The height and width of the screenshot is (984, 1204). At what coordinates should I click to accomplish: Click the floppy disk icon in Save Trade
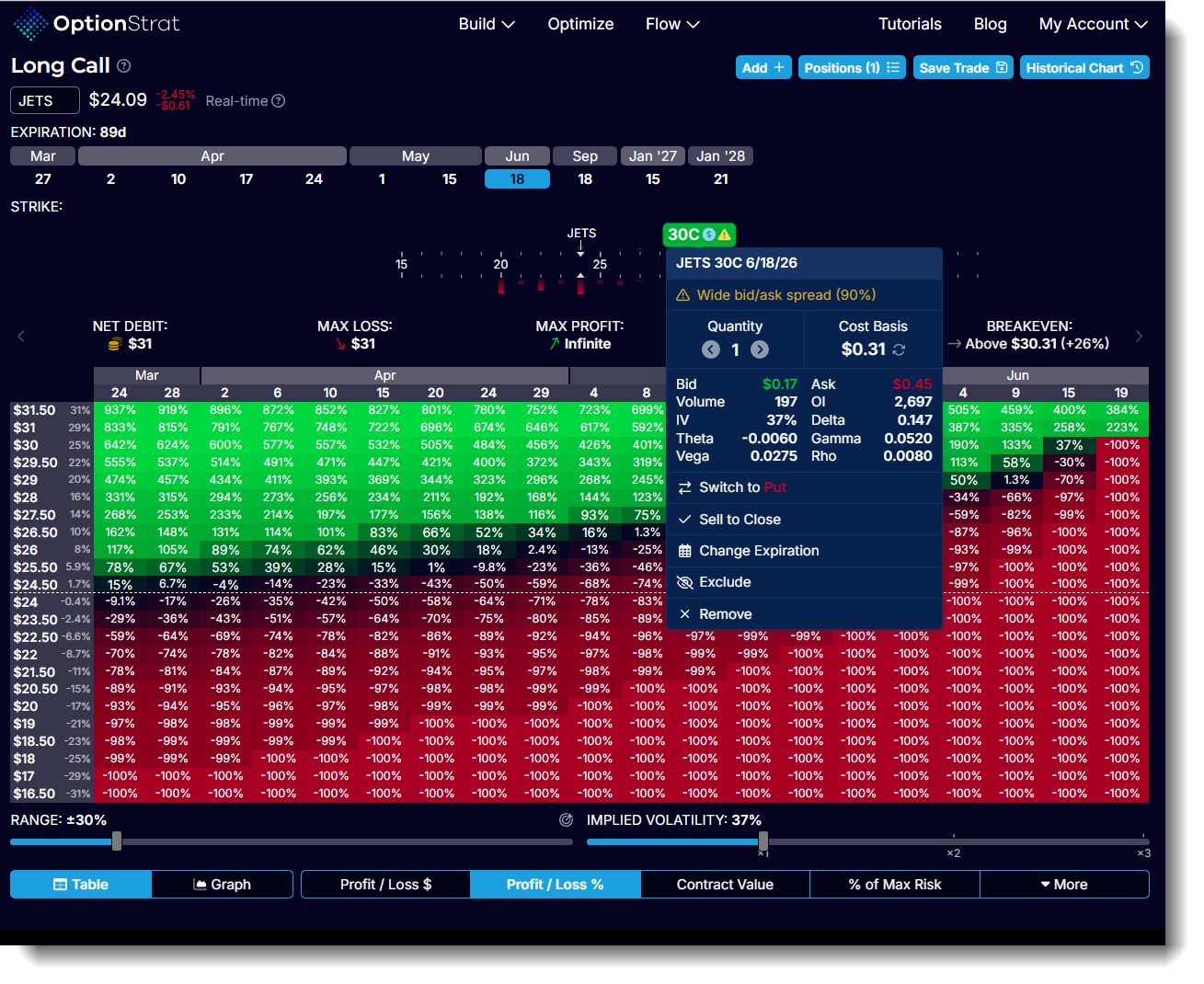(x=1002, y=67)
